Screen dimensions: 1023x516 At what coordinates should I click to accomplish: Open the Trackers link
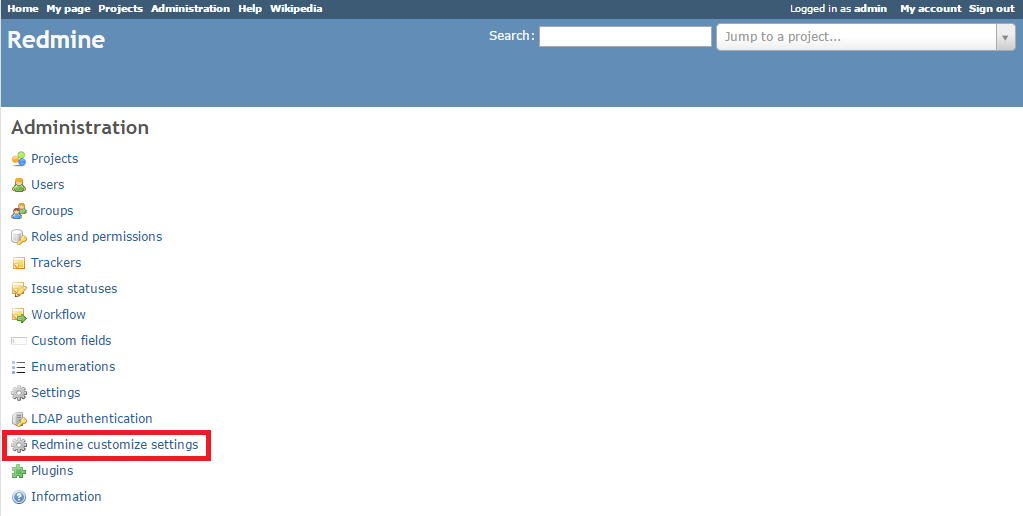pyautogui.click(x=56, y=262)
